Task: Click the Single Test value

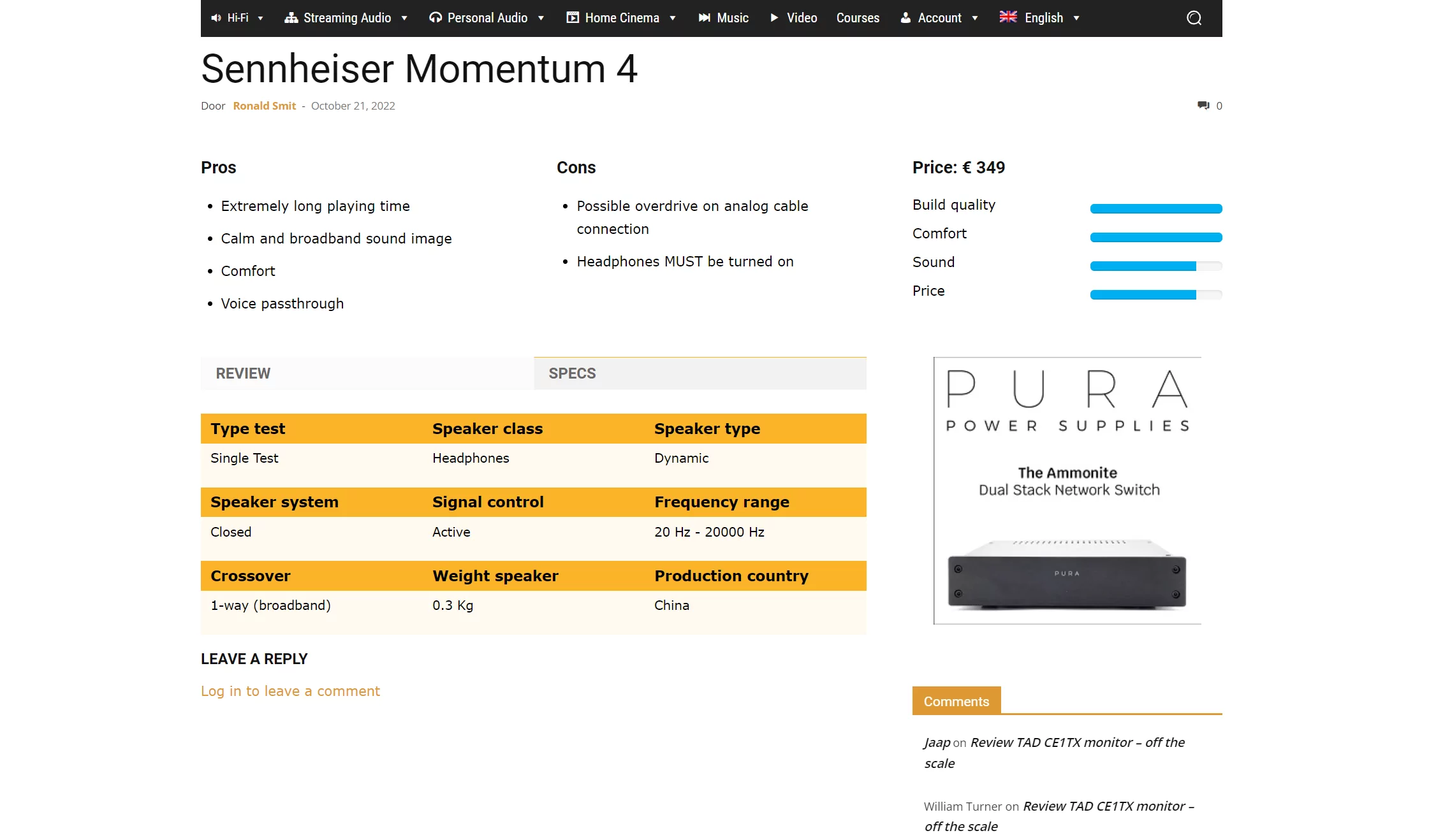Action: tap(244, 458)
